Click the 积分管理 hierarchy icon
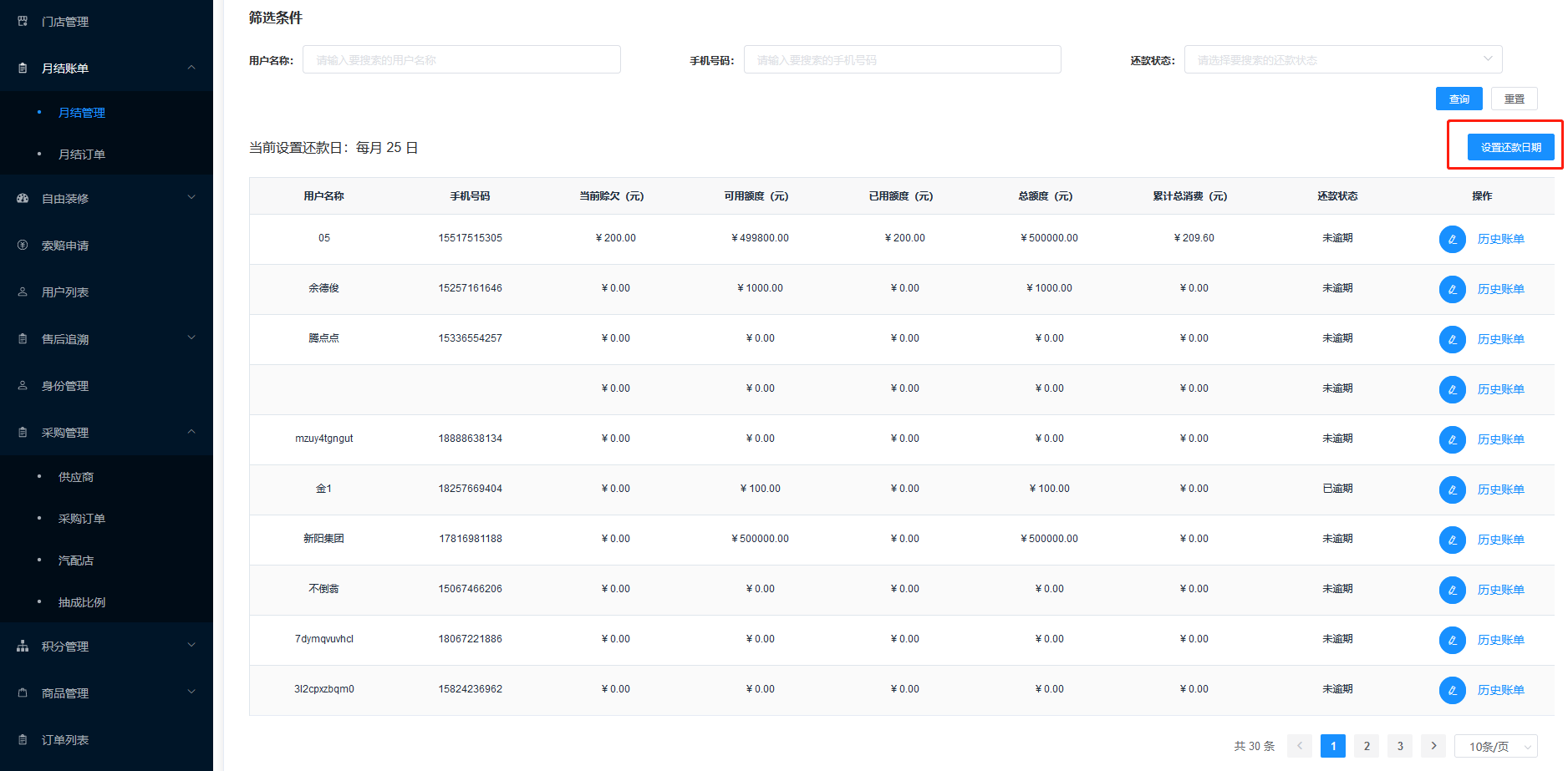This screenshot has height=771, width=1568. click(23, 646)
